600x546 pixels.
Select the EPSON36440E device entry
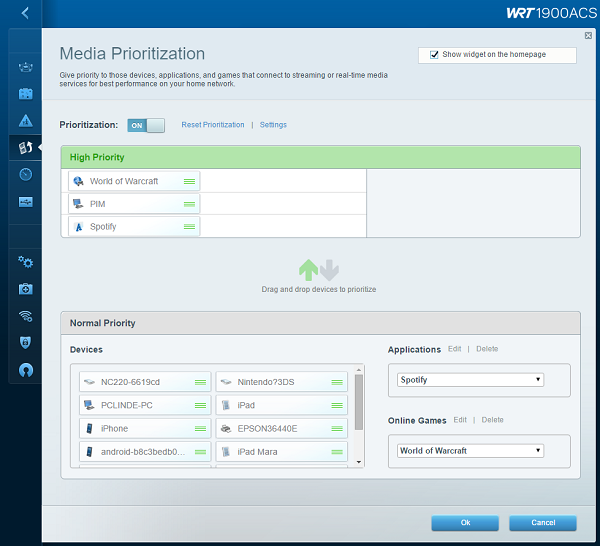tap(282, 429)
